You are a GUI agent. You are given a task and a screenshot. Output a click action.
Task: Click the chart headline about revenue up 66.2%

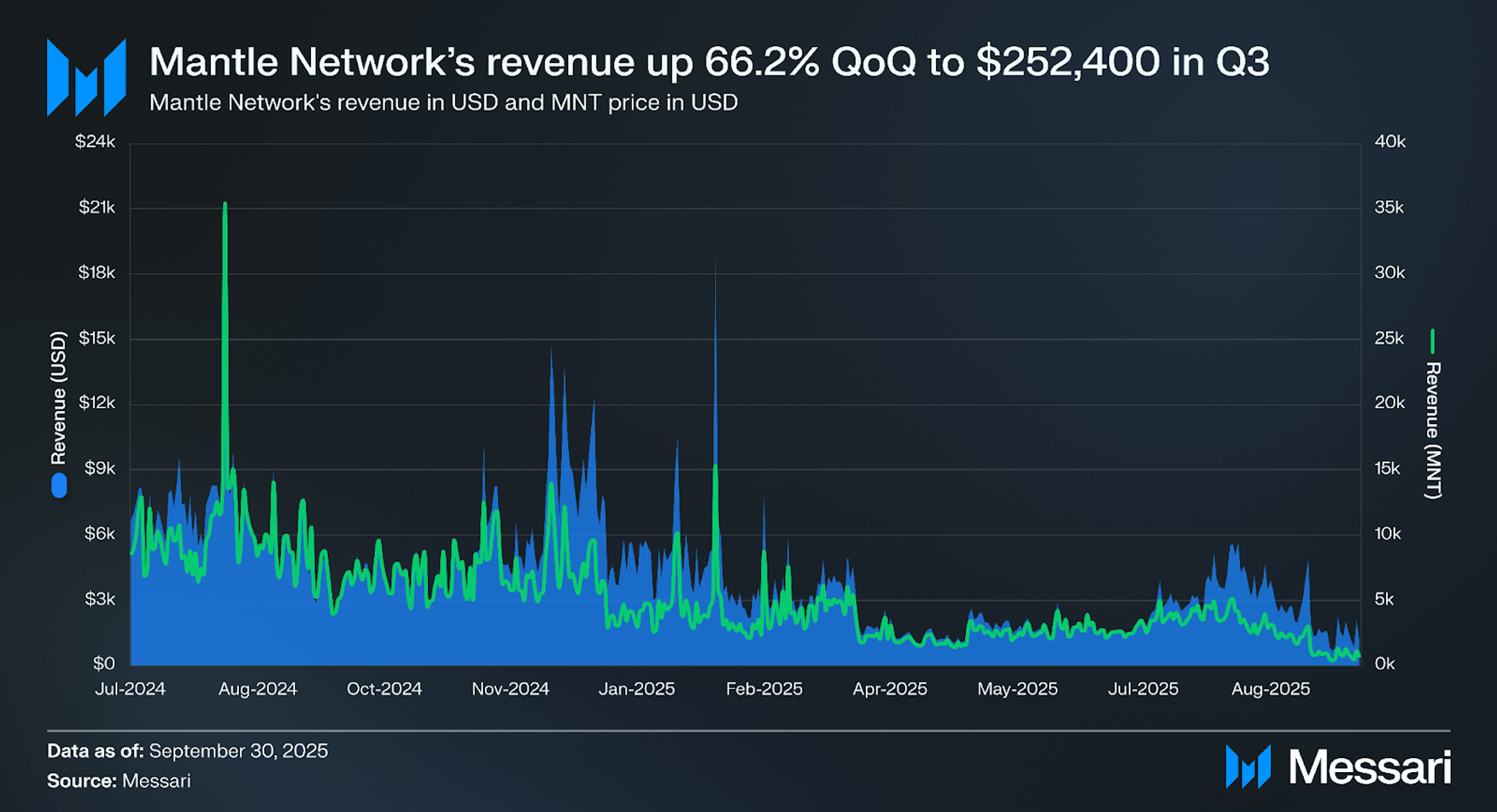coord(709,62)
